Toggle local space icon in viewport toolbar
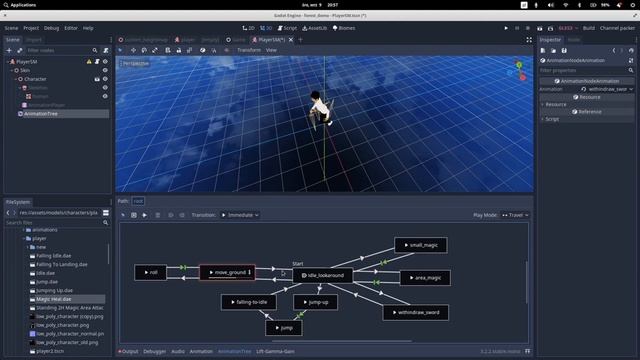This screenshot has height=360, width=640. (203, 50)
